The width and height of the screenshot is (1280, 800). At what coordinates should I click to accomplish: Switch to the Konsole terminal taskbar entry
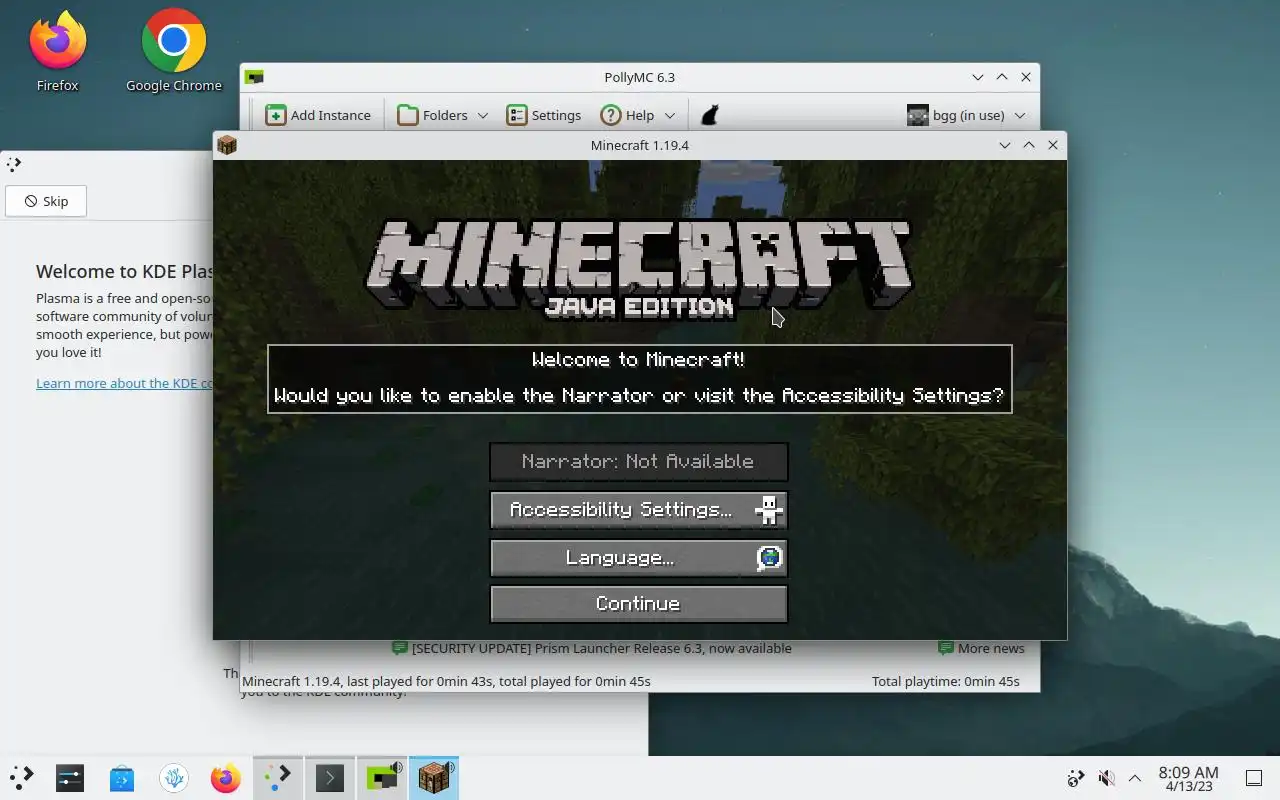coord(330,777)
